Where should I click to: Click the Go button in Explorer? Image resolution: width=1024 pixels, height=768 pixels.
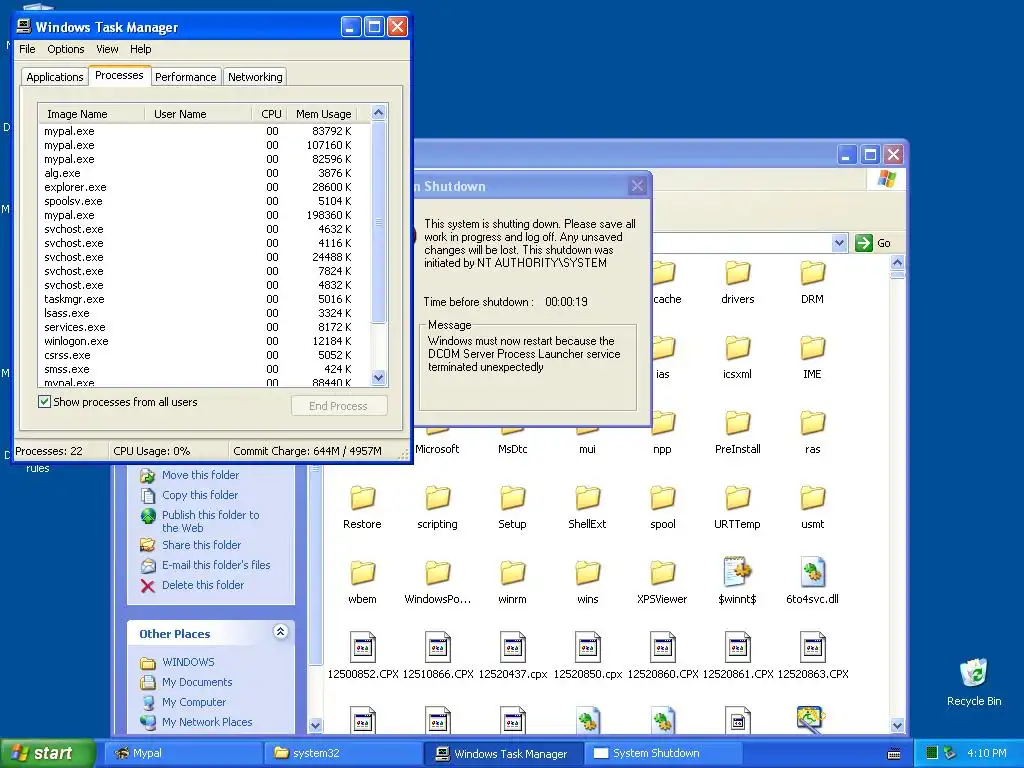coord(874,243)
